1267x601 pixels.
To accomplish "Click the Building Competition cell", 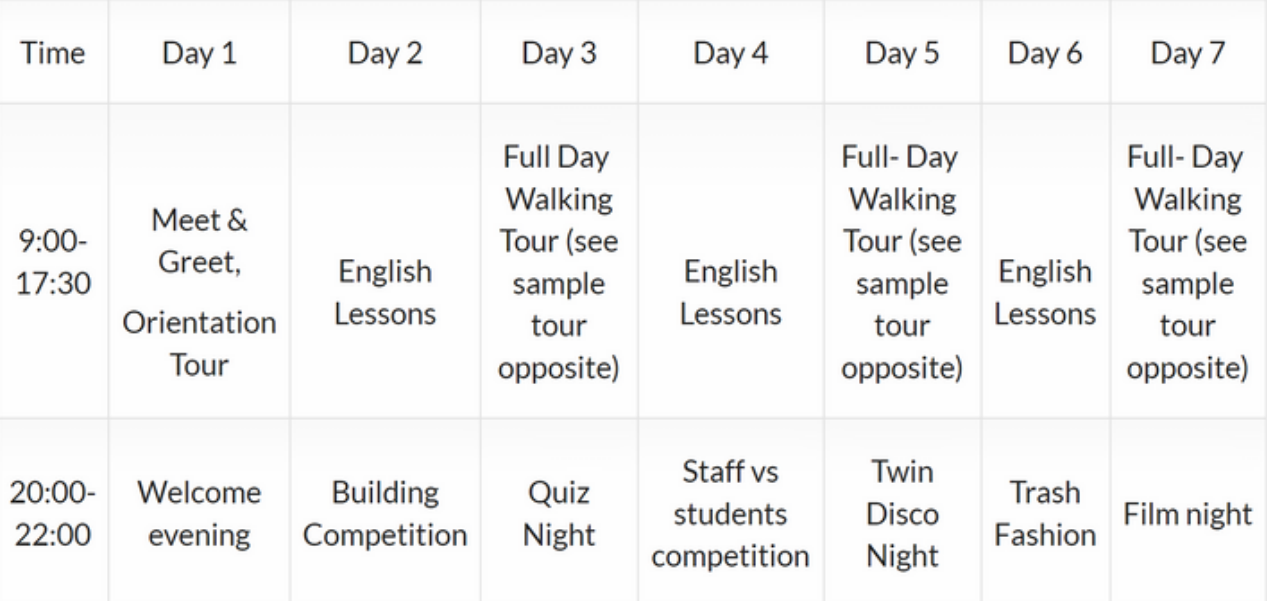I will coord(385,513).
